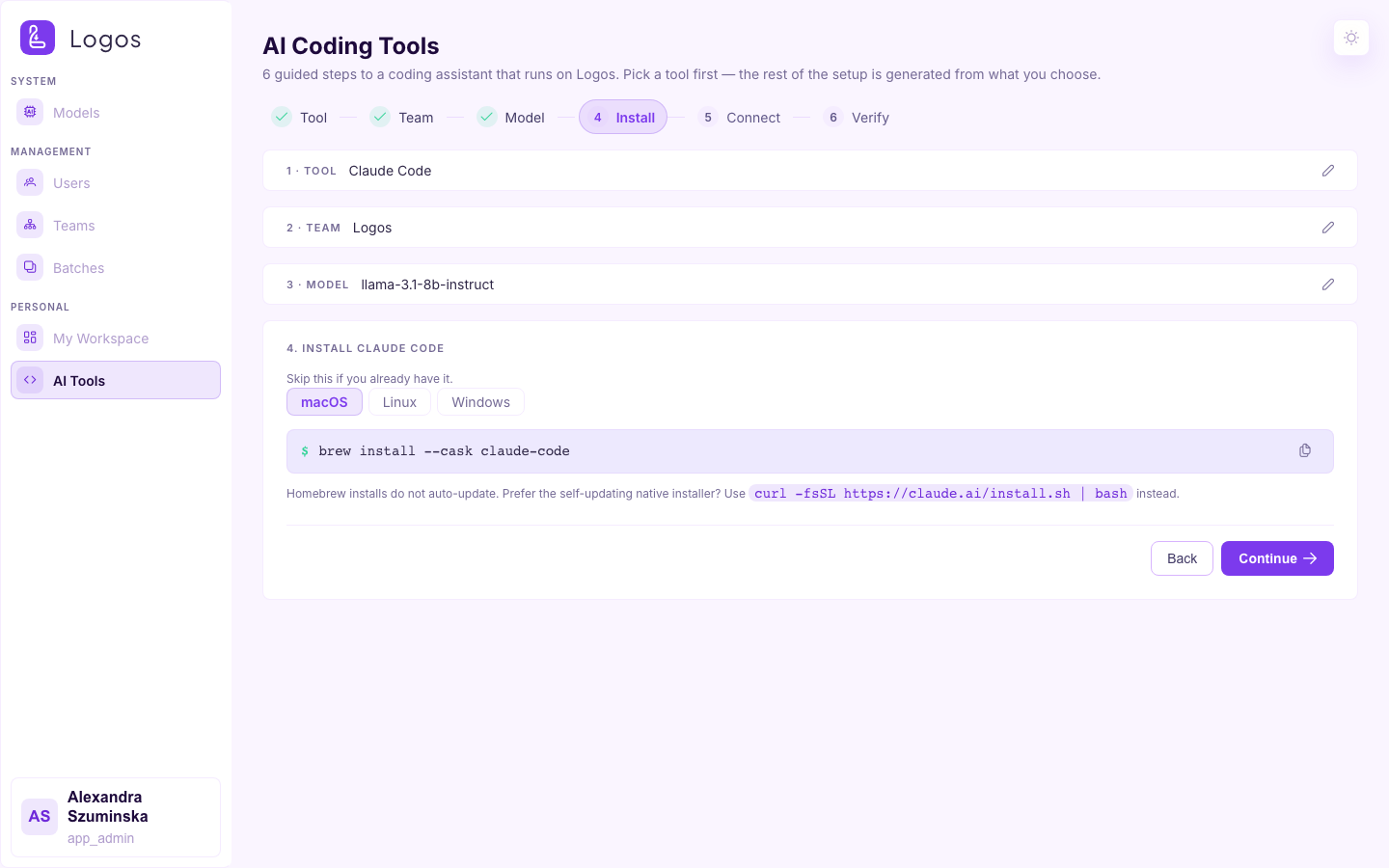The height and width of the screenshot is (868, 1389).
Task: Open the Batches page icon
Action: pyautogui.click(x=30, y=267)
